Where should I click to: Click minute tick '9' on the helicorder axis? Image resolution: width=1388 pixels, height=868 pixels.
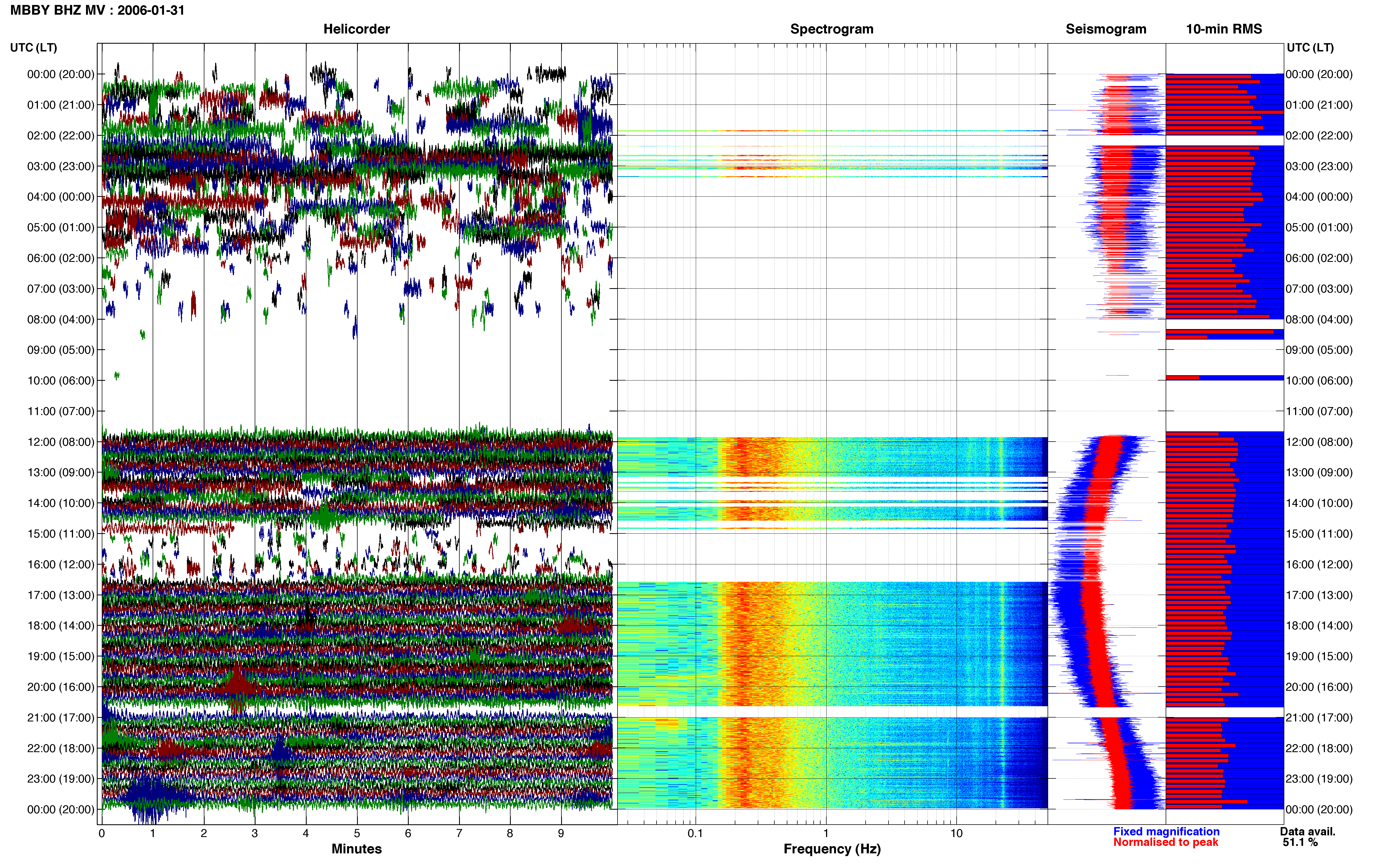point(561,833)
